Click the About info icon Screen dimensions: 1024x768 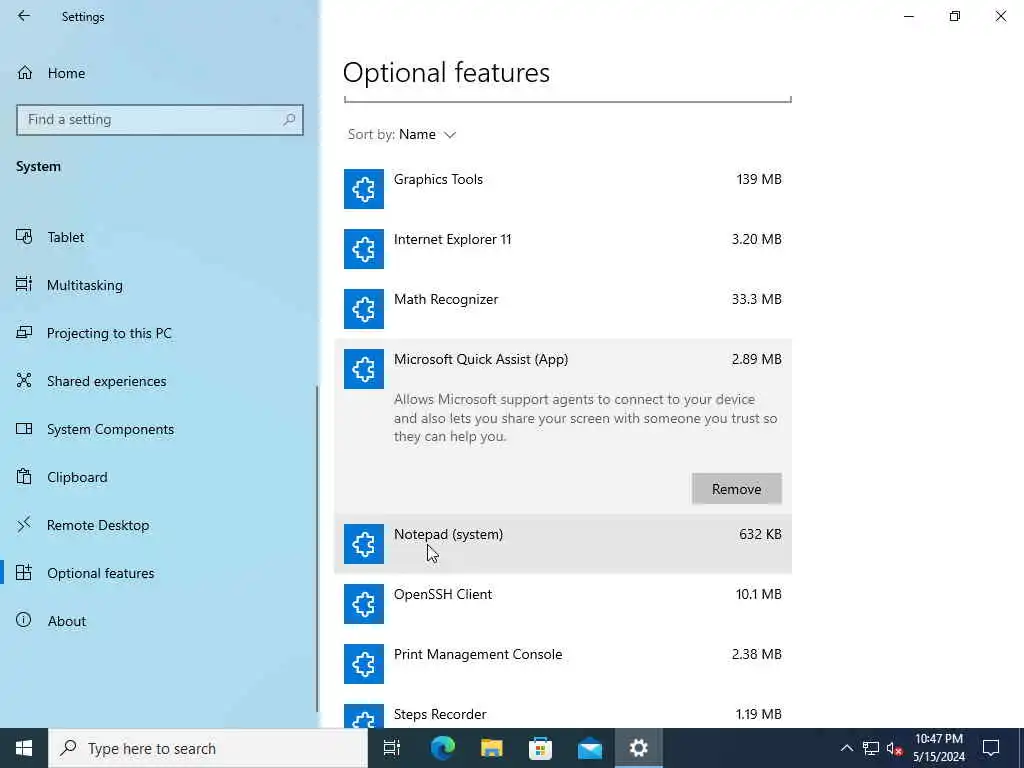[24, 620]
